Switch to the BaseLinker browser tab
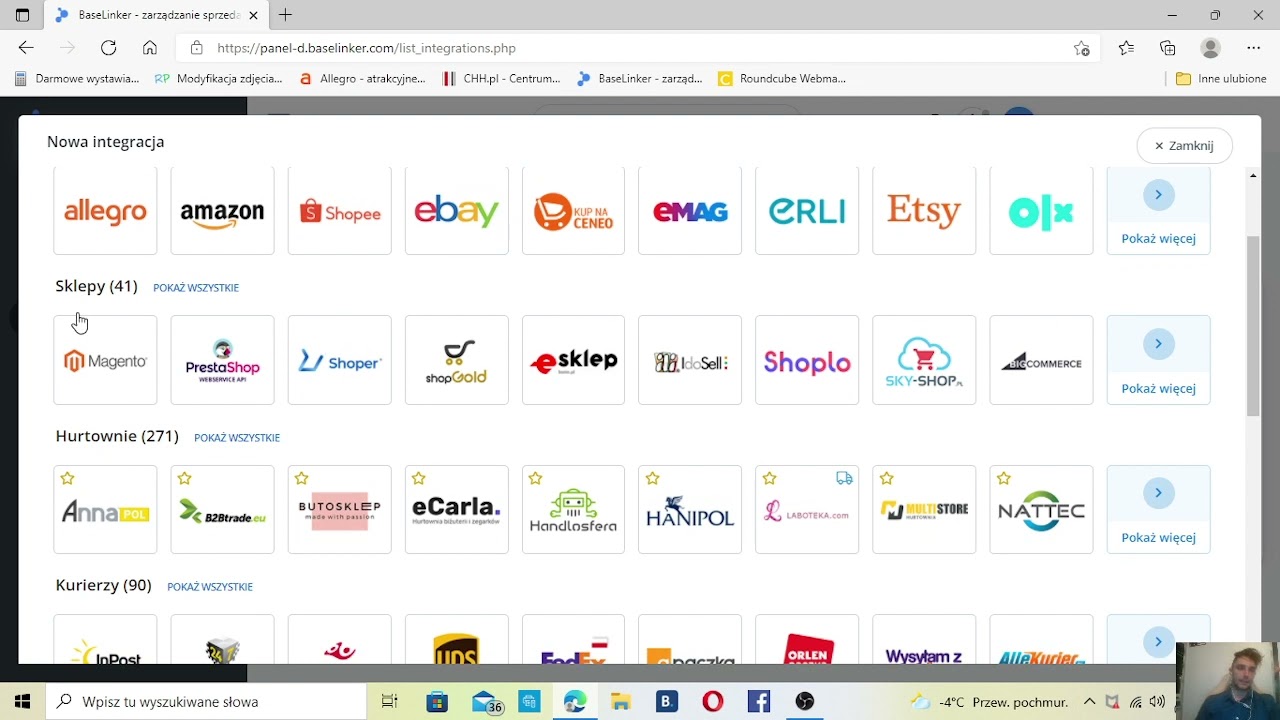Image resolution: width=1280 pixels, height=720 pixels. coord(156,15)
